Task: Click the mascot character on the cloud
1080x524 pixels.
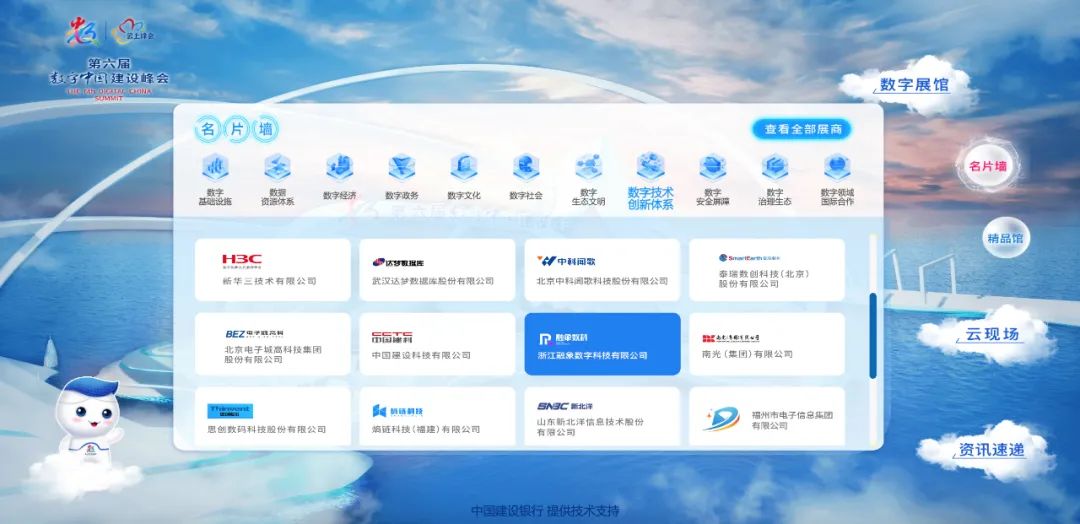Action: [87, 419]
